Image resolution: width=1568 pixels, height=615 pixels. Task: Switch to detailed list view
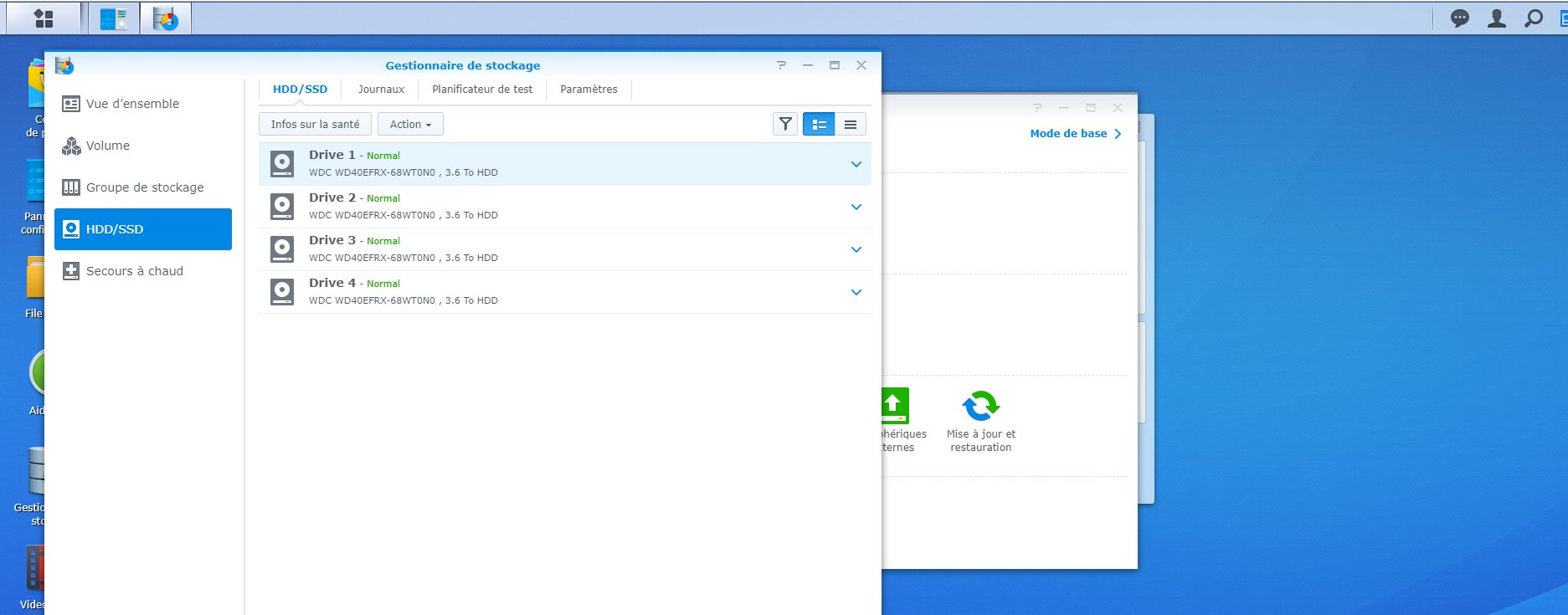819,124
